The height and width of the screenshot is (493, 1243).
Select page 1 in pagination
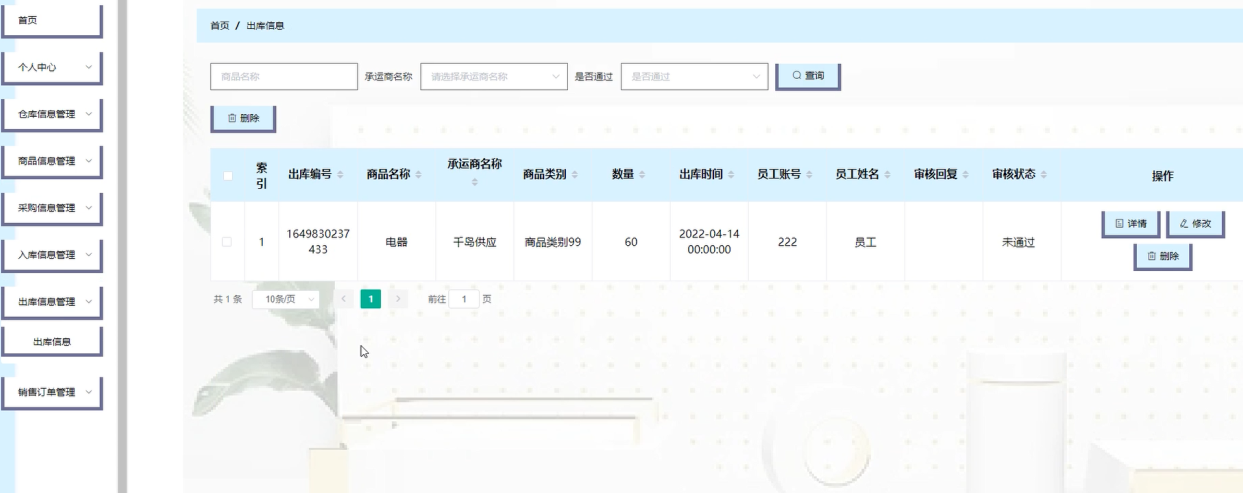pyautogui.click(x=371, y=298)
